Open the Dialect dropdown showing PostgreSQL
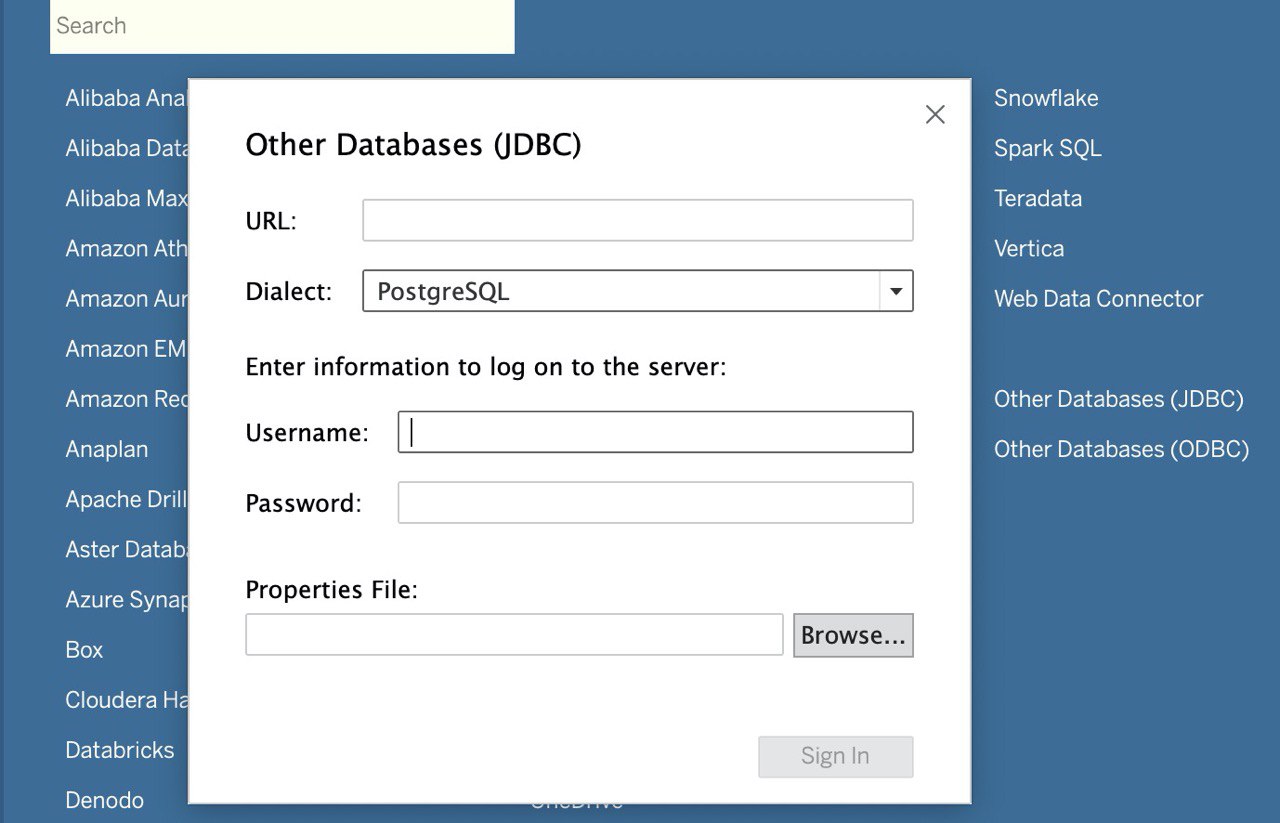Screen dimensions: 1280x823 (x=638, y=291)
